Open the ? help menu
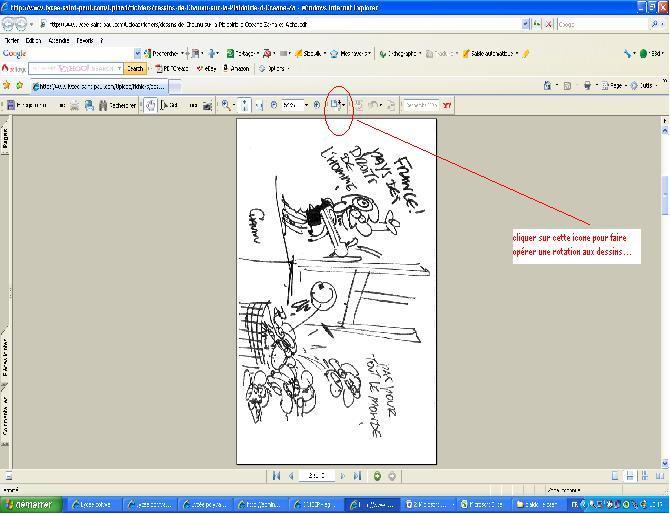Viewport: 670px width, 514px height. pos(102,41)
